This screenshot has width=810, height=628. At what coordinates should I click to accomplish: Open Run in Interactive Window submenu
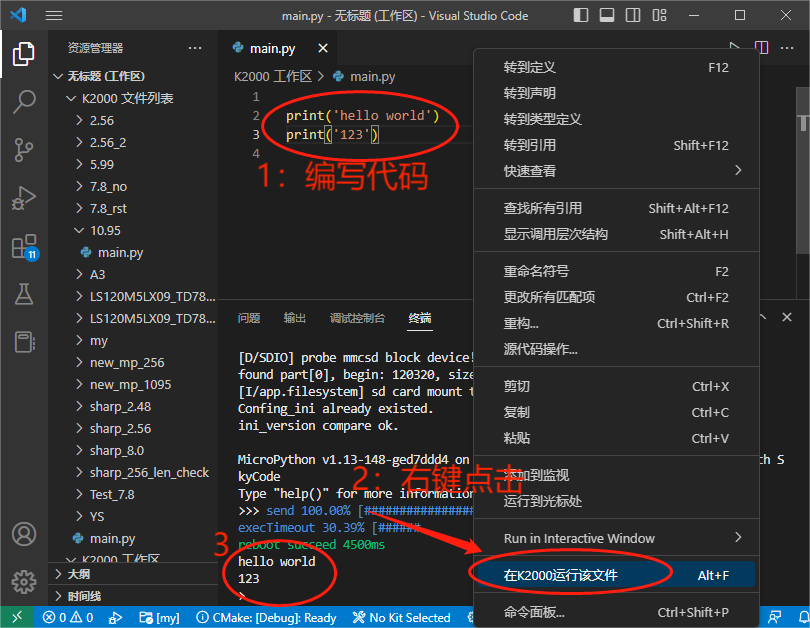[x=616, y=538]
